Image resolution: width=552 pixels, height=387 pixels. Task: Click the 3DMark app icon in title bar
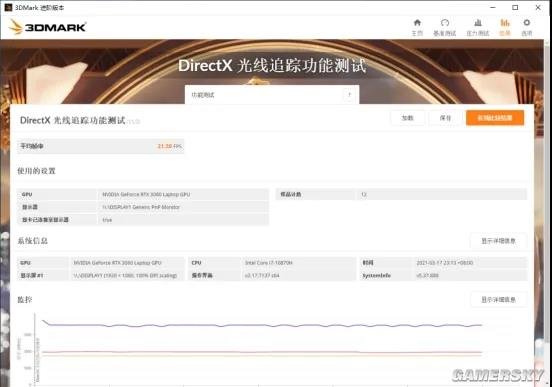coord(8,7)
